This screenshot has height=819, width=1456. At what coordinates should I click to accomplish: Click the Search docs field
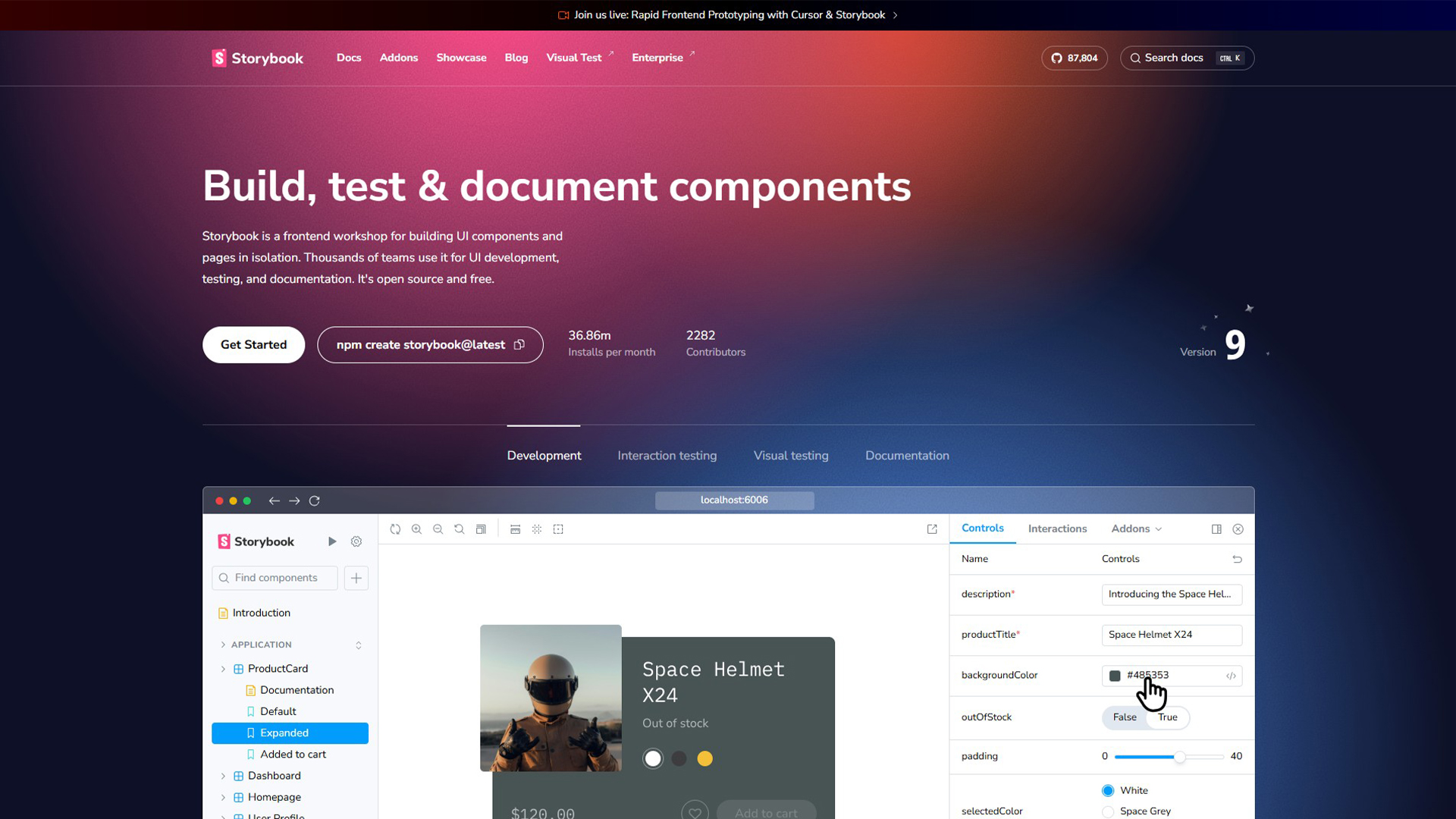(x=1187, y=58)
